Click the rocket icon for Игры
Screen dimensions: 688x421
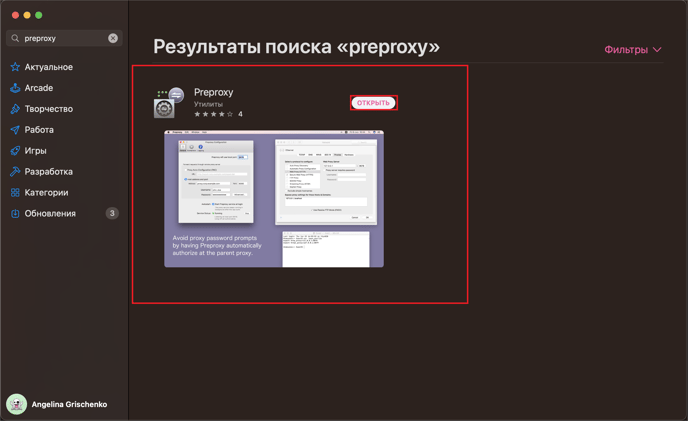[15, 151]
